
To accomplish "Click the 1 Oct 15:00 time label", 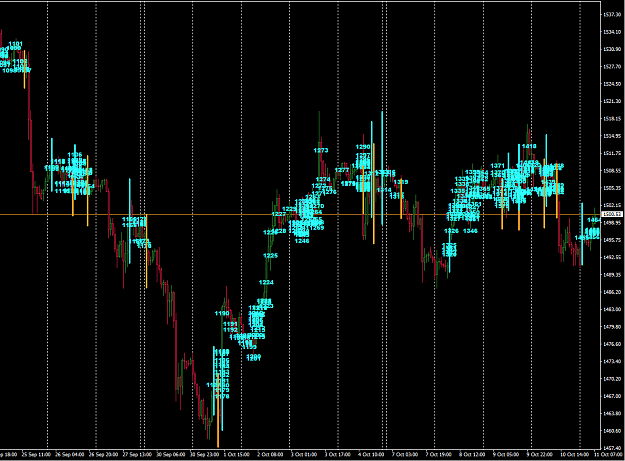I will click(x=237, y=454).
